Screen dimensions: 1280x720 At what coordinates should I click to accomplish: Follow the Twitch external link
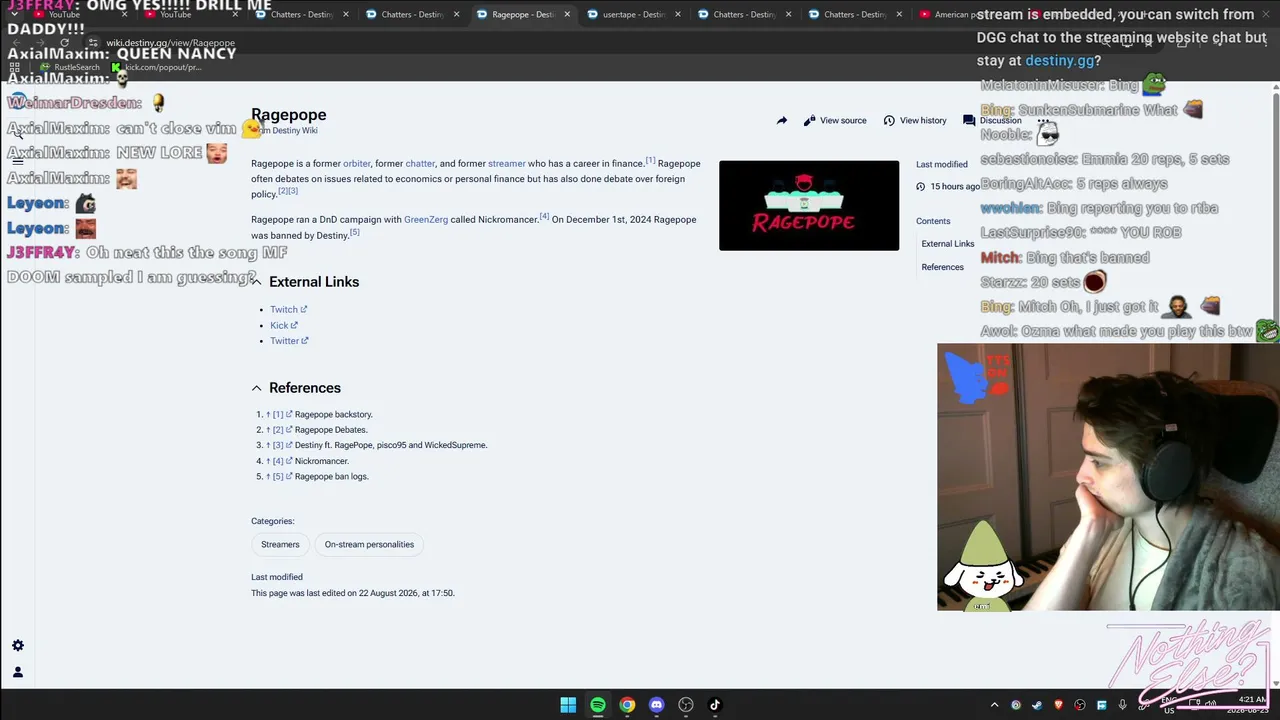288,309
